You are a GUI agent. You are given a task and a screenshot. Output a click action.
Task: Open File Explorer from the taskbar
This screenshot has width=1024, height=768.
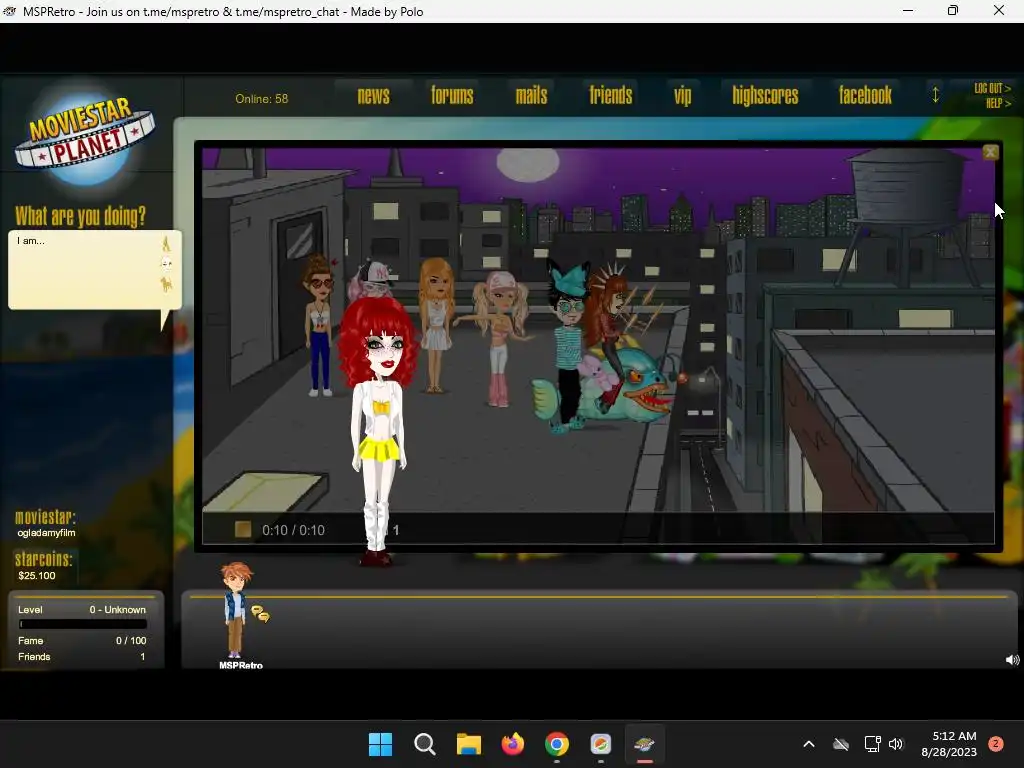tap(468, 744)
